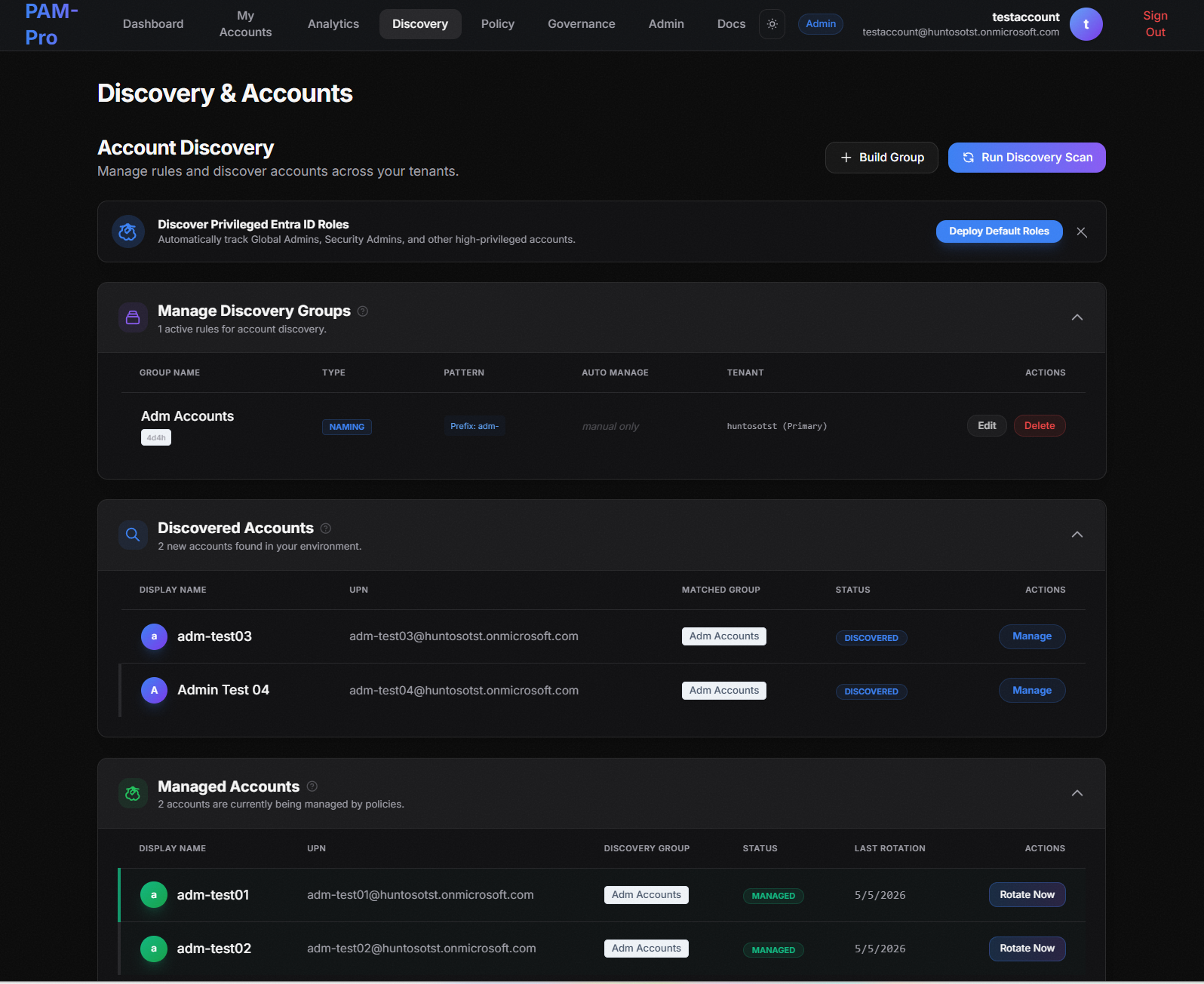This screenshot has height=984, width=1204.
Task: Collapse the Managed Accounts panel
Action: pyautogui.click(x=1077, y=793)
